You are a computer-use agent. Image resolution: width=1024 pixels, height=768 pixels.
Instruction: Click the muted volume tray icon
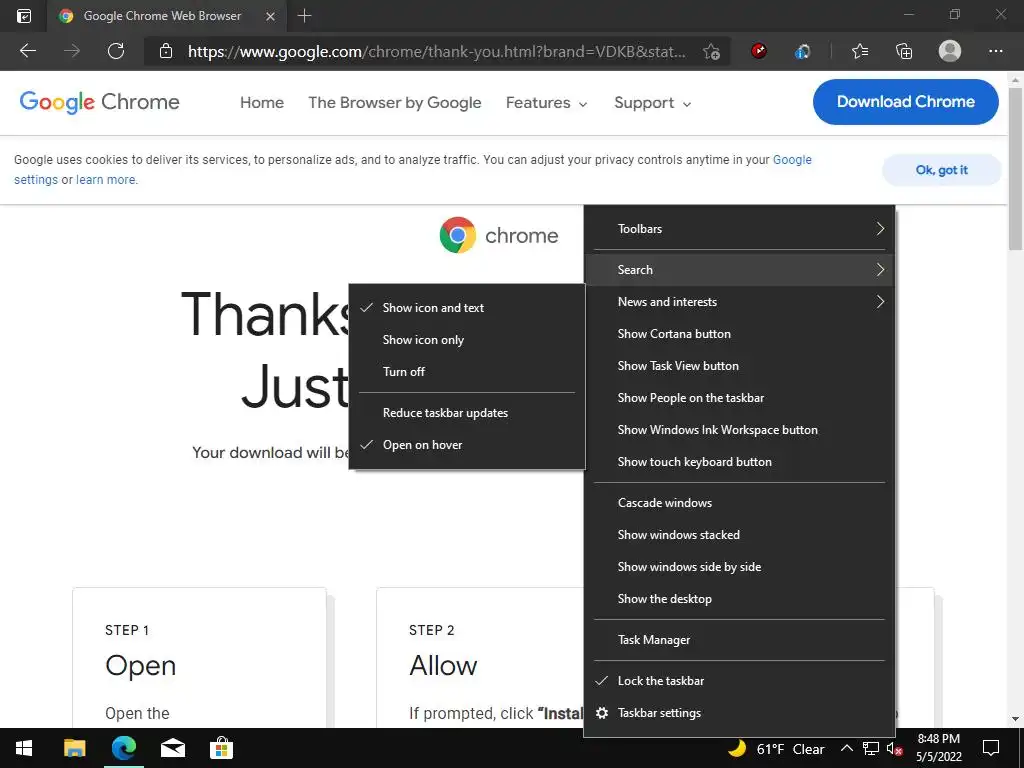tap(894, 748)
